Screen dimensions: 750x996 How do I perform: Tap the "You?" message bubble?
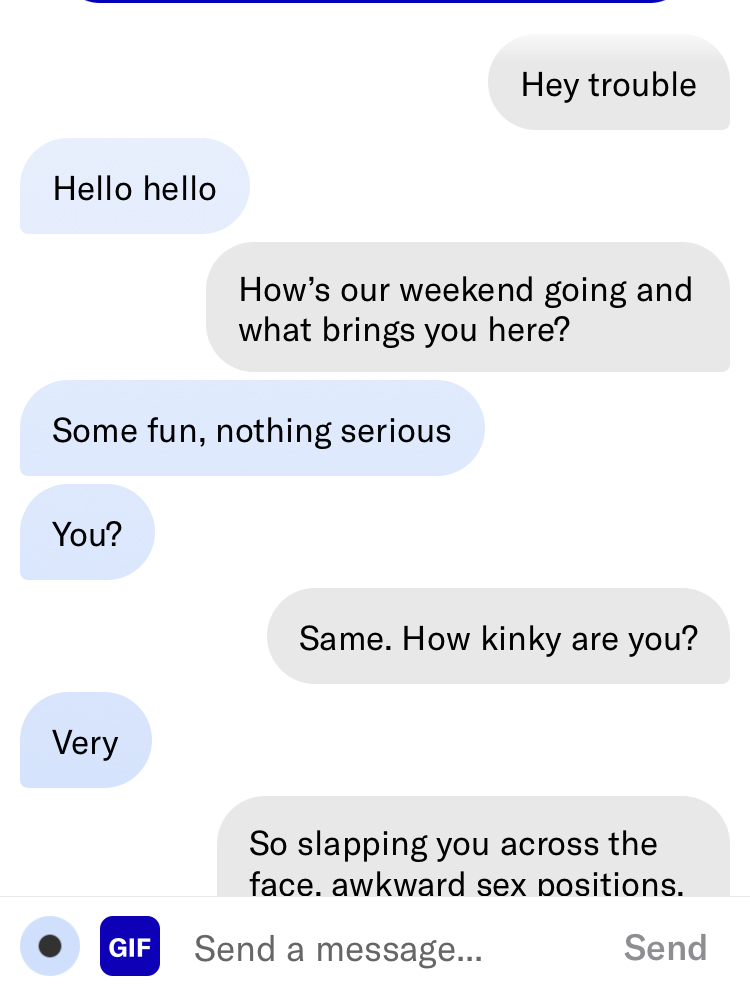click(88, 532)
